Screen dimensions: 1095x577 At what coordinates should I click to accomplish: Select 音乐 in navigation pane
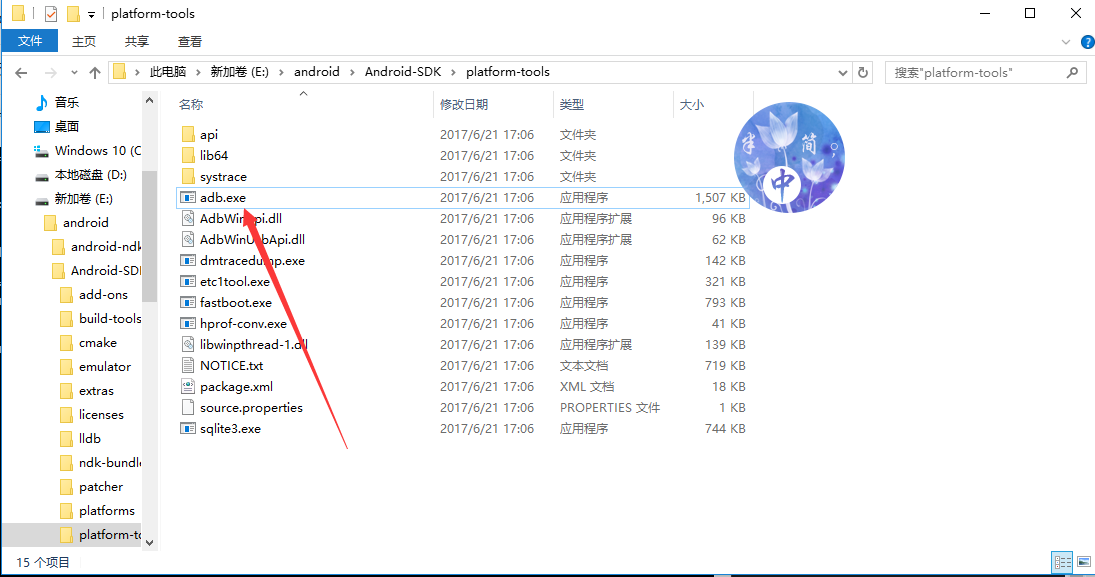[x=67, y=103]
